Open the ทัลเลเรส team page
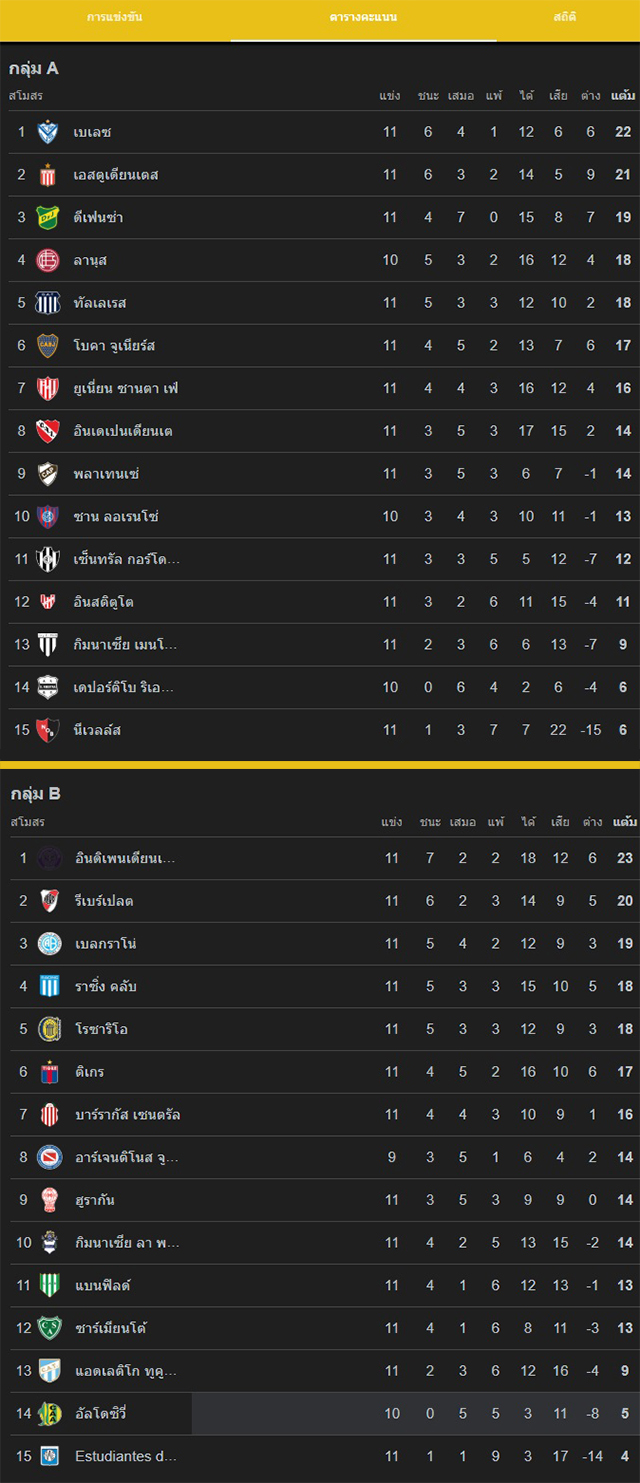Image resolution: width=640 pixels, height=1483 pixels. pyautogui.click(x=100, y=303)
